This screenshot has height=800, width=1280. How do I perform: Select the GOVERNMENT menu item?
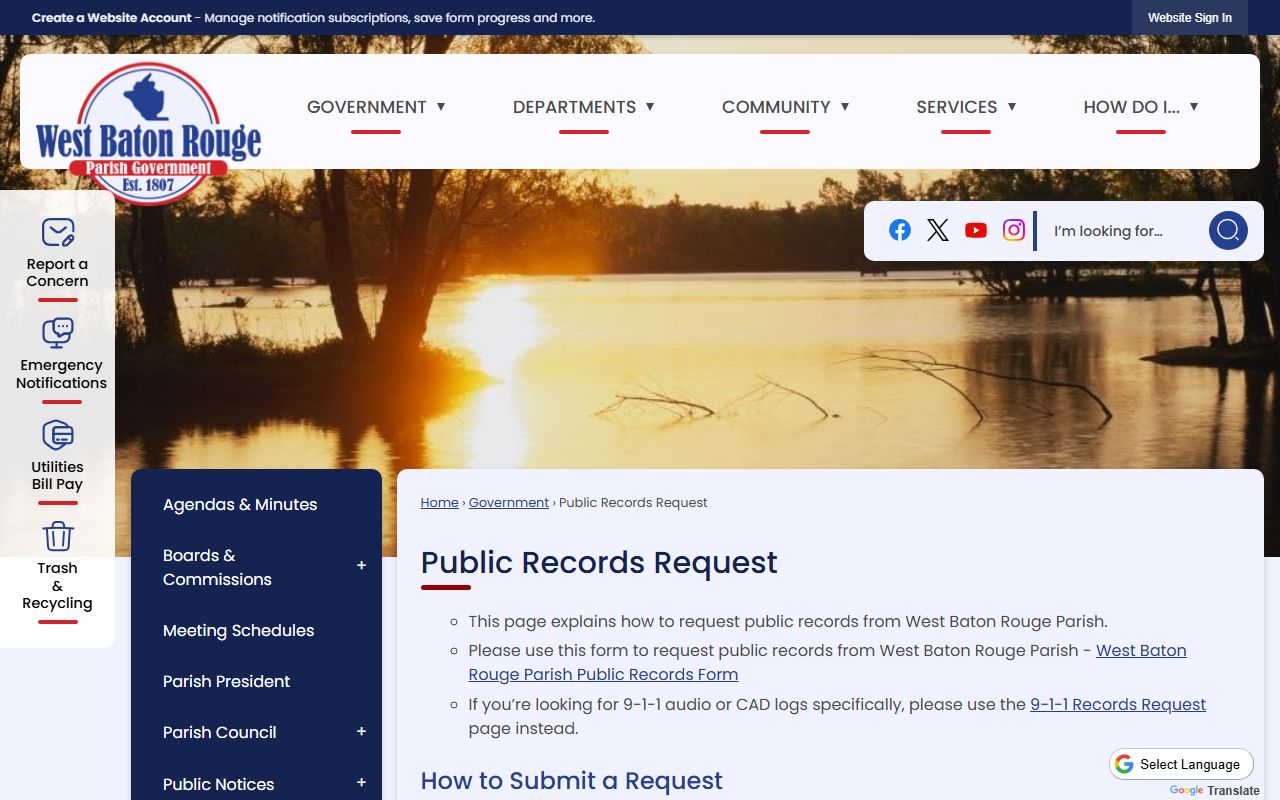click(x=367, y=107)
